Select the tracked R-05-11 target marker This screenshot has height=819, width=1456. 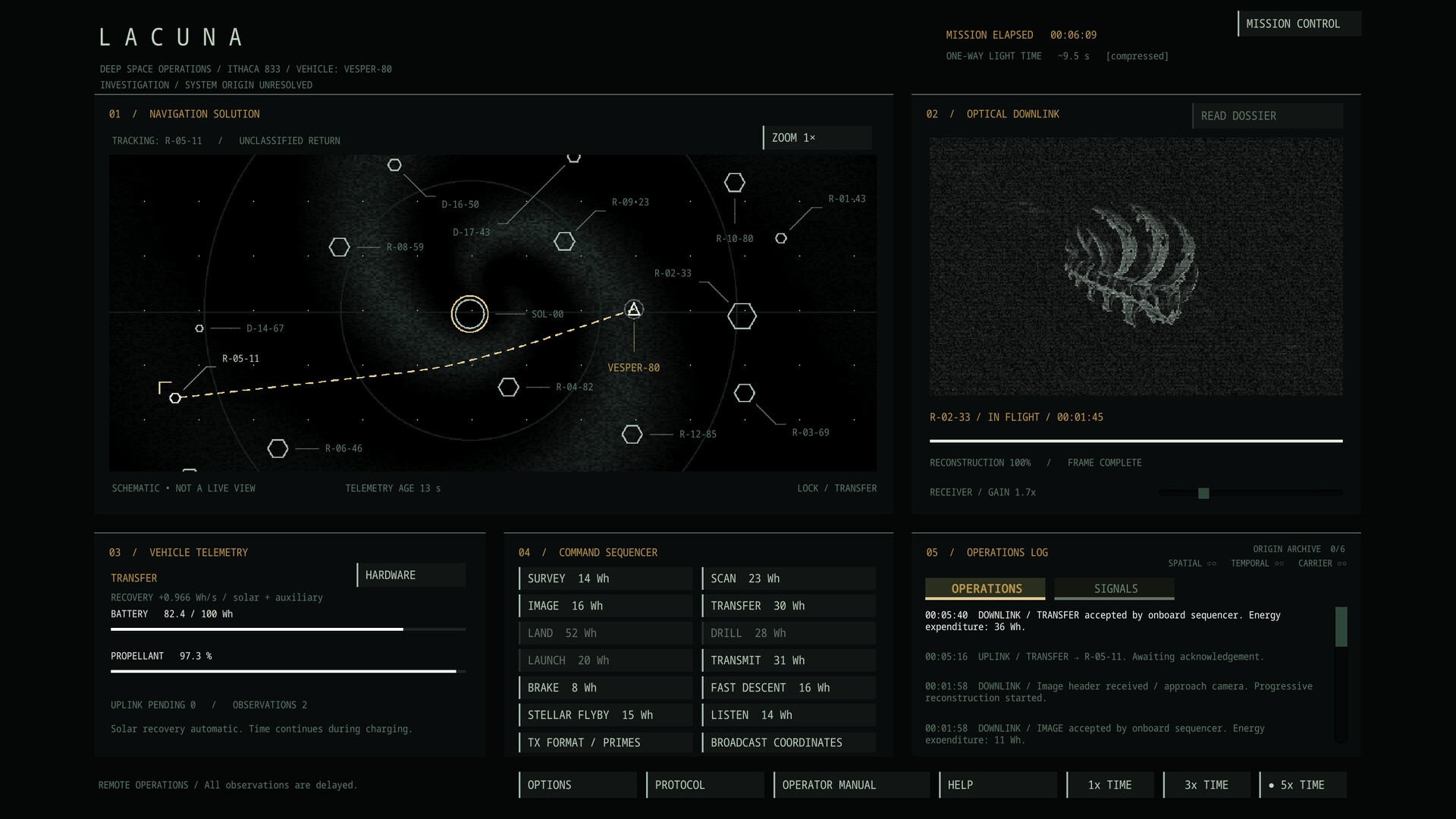[175, 398]
